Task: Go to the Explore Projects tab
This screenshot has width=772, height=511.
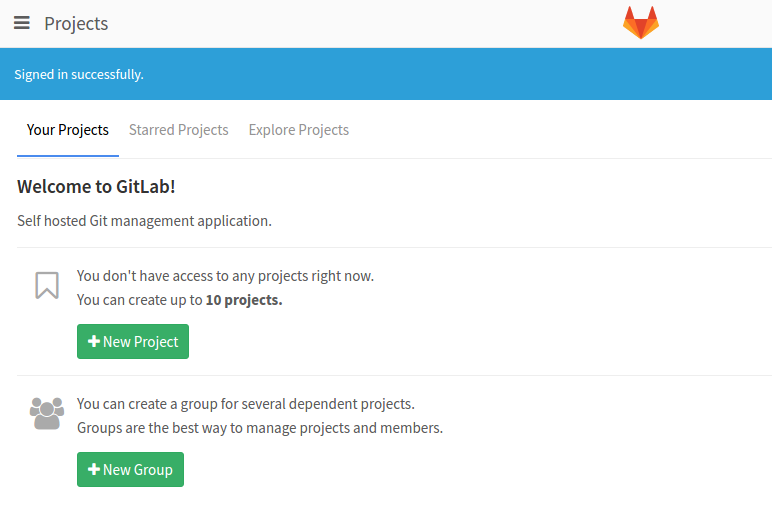Action: point(298,130)
